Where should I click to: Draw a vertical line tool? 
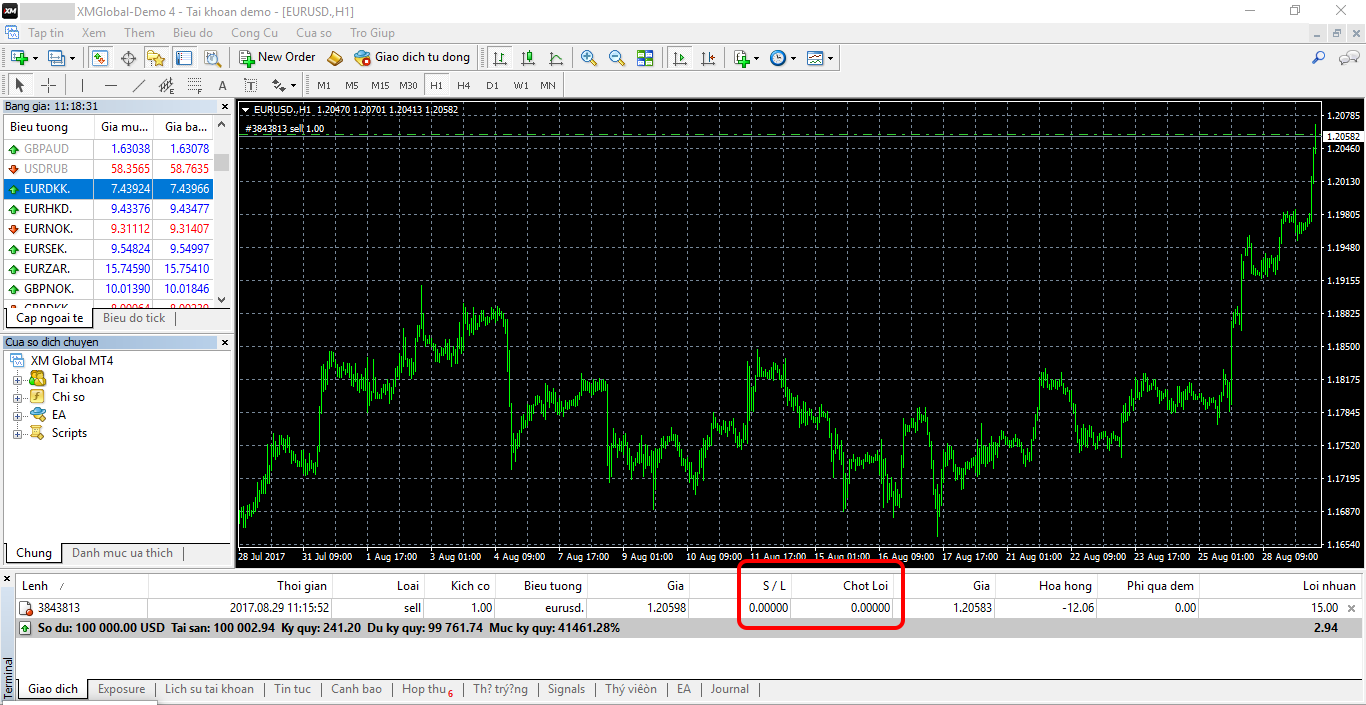[83, 85]
